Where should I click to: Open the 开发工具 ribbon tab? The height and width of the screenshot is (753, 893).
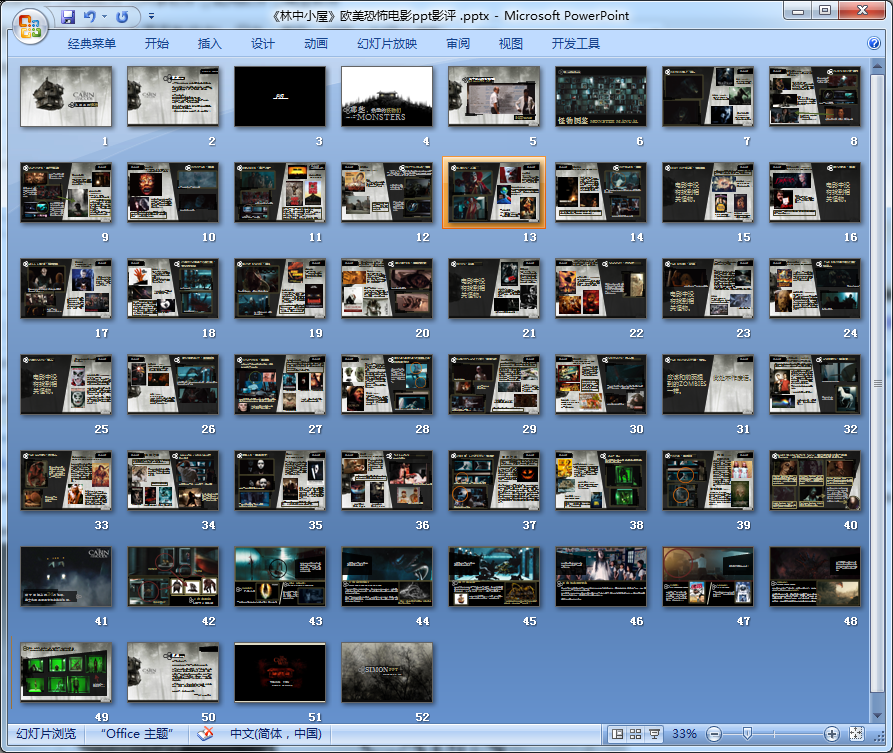(576, 44)
